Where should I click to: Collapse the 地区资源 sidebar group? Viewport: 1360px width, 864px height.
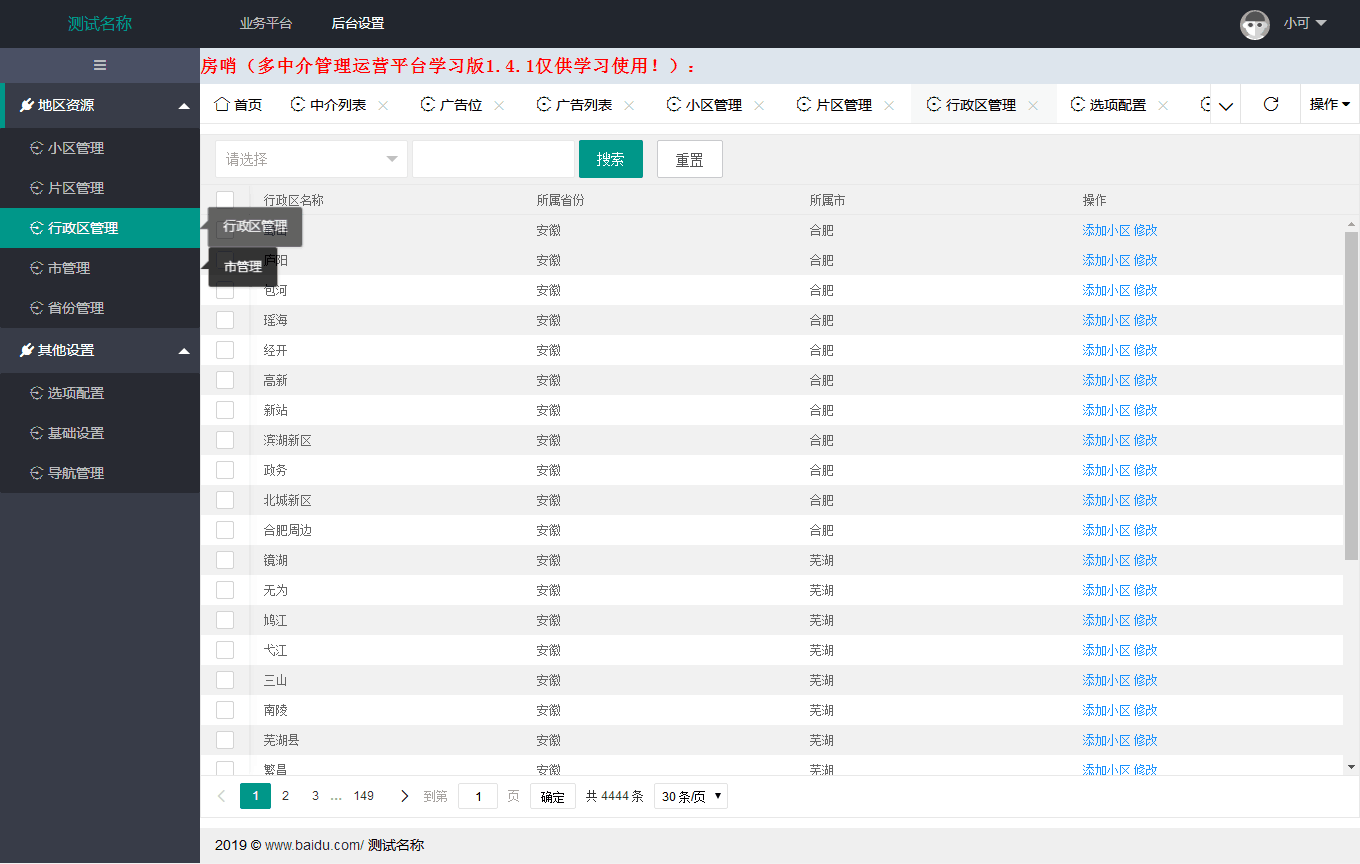pyautogui.click(x=100, y=105)
